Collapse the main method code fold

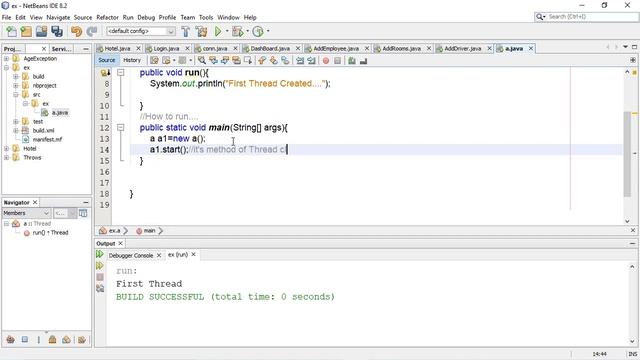click(x=120, y=127)
